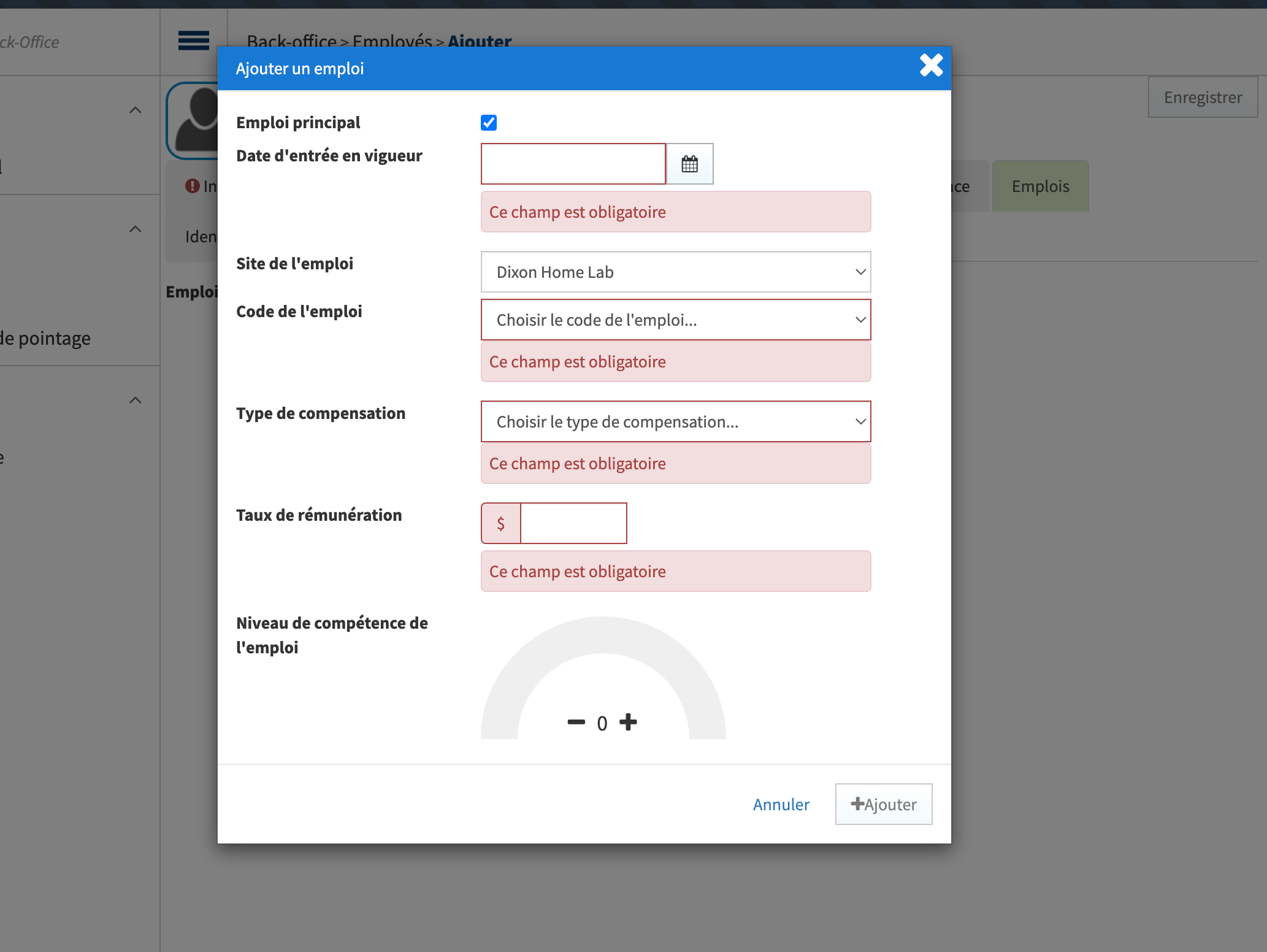Screen dimensions: 1267x952
Task: Click the minus icon to lower skill level
Action: pyautogui.click(x=575, y=722)
